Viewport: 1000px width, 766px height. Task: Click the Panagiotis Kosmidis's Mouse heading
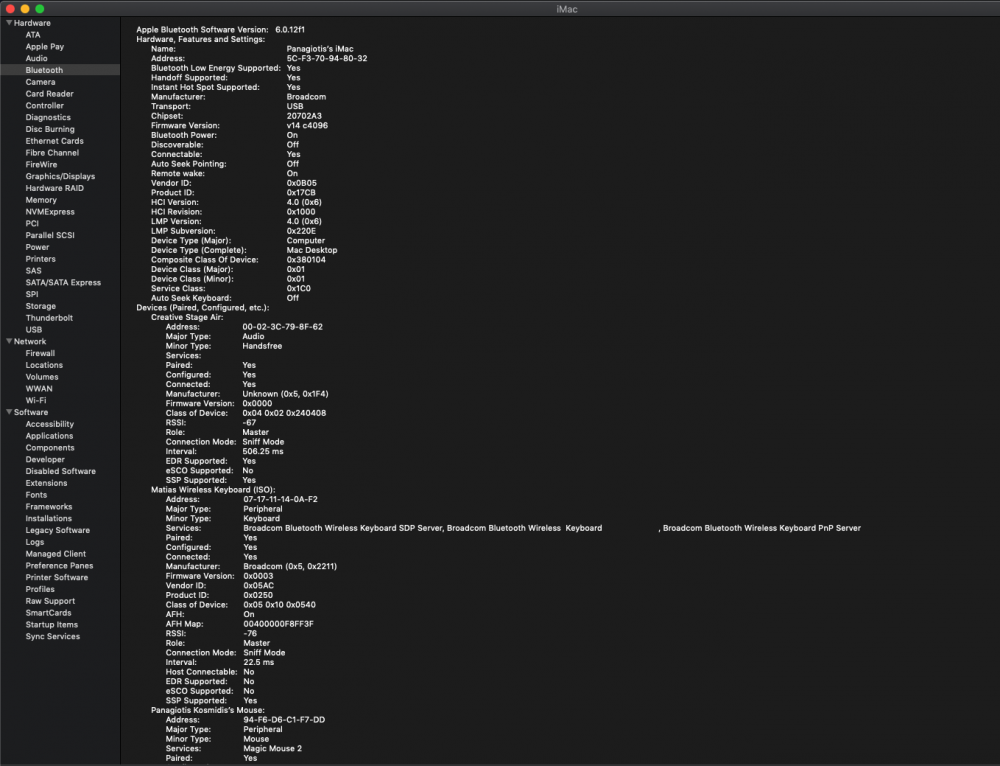click(207, 710)
